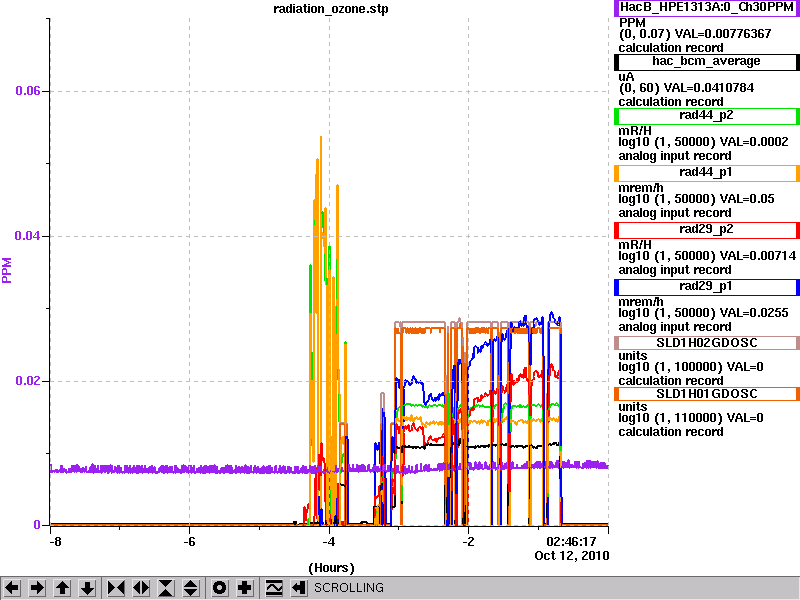This screenshot has width=800, height=600.
Task: Select the rad29_p1 legend entry
Action: coord(707,287)
